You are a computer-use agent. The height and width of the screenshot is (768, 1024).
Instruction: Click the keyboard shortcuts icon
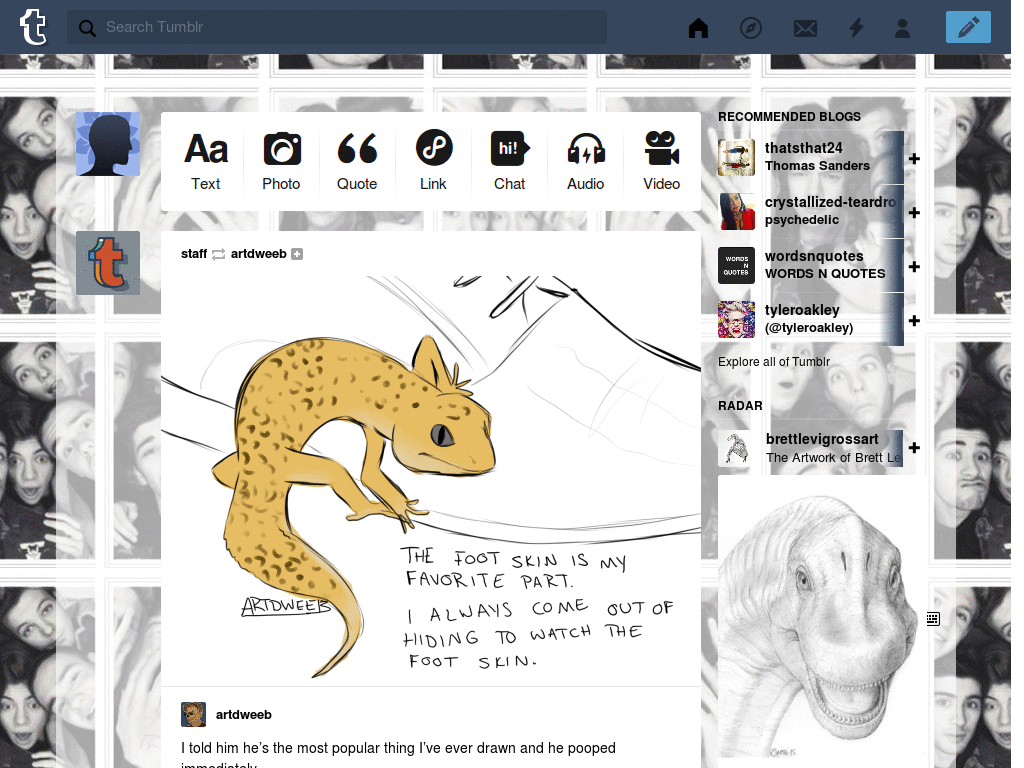pyautogui.click(x=933, y=618)
